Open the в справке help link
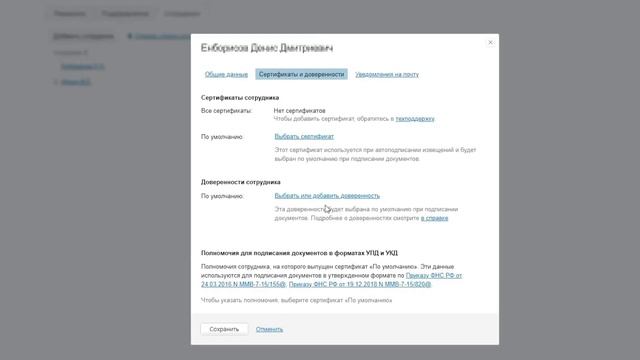This screenshot has height=360, width=640. [x=434, y=218]
